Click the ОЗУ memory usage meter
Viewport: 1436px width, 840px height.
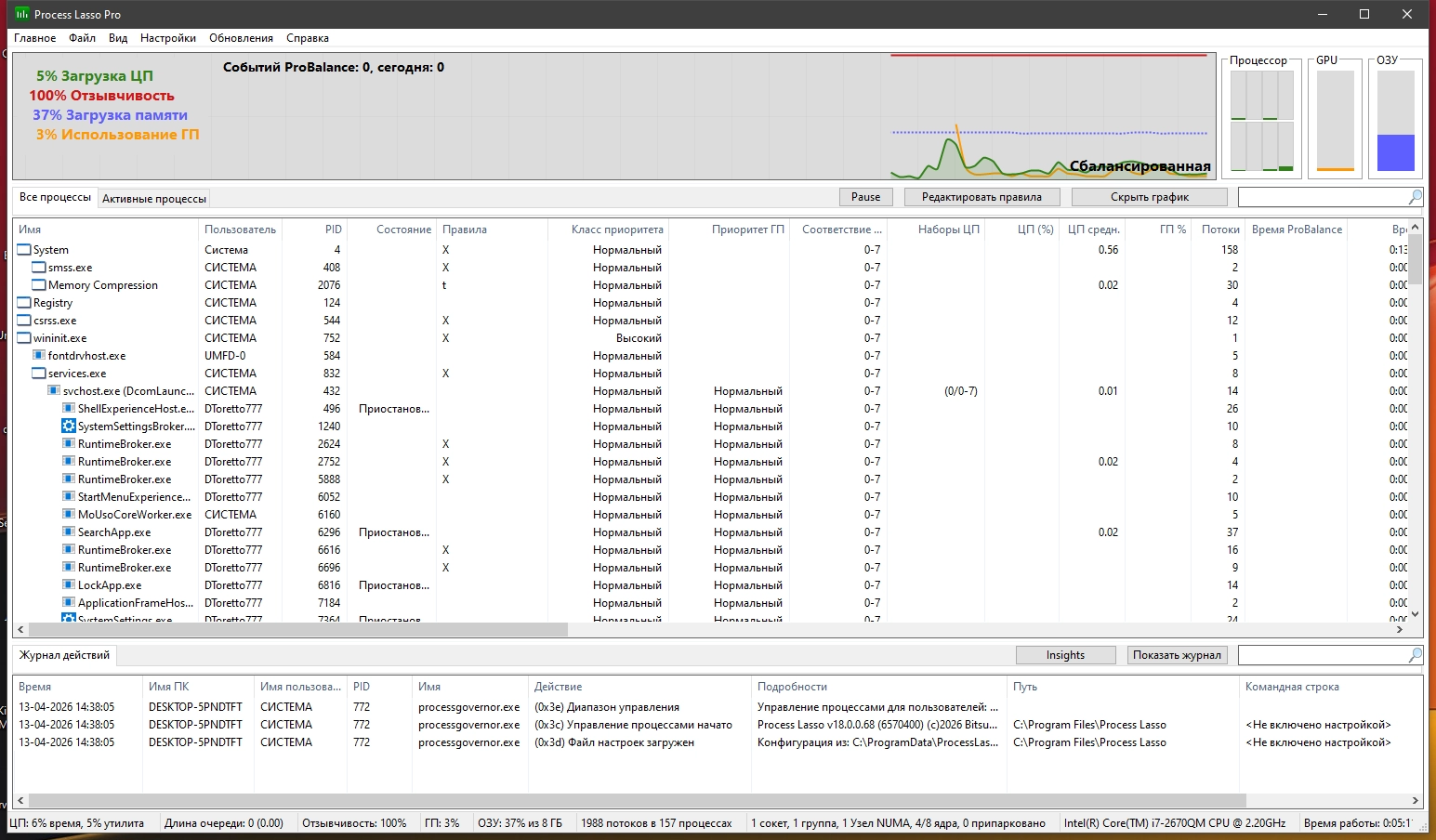1395,121
